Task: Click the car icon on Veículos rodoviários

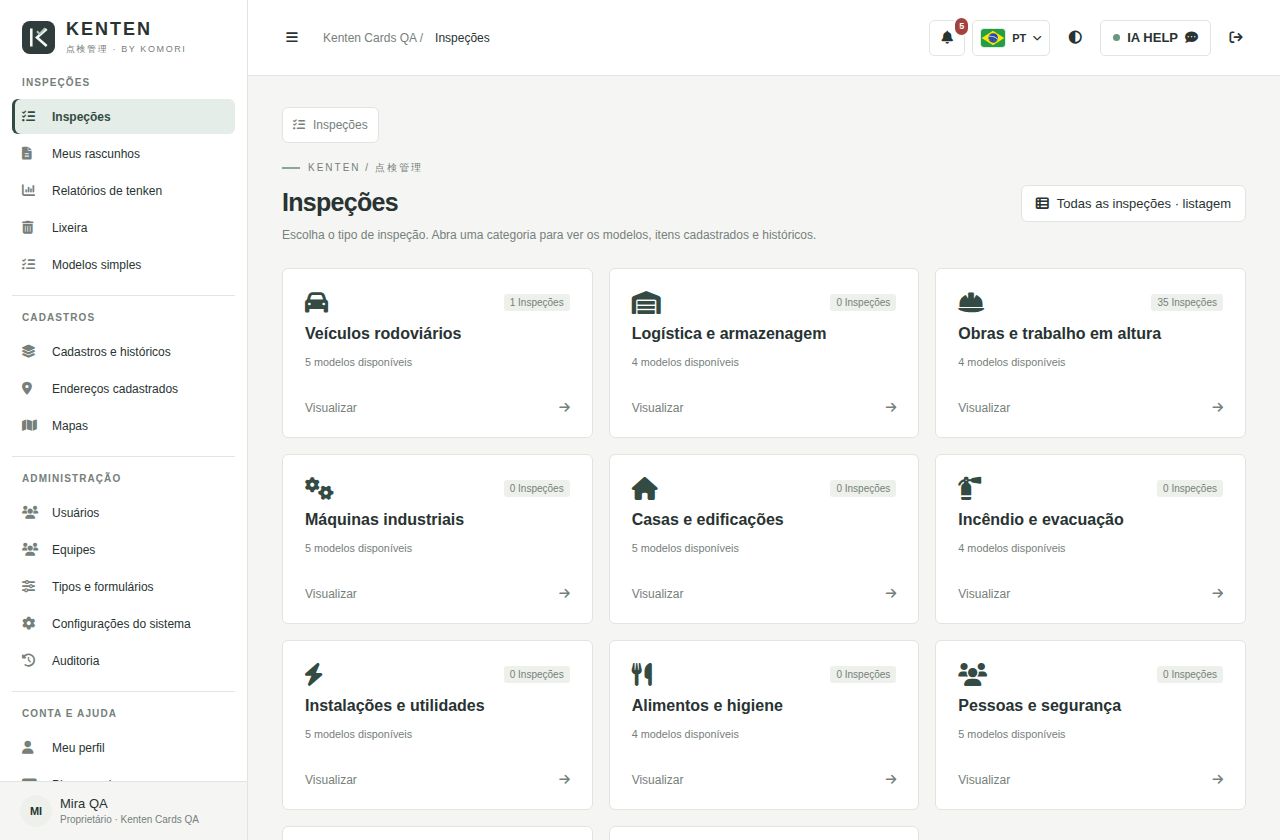Action: (x=317, y=302)
